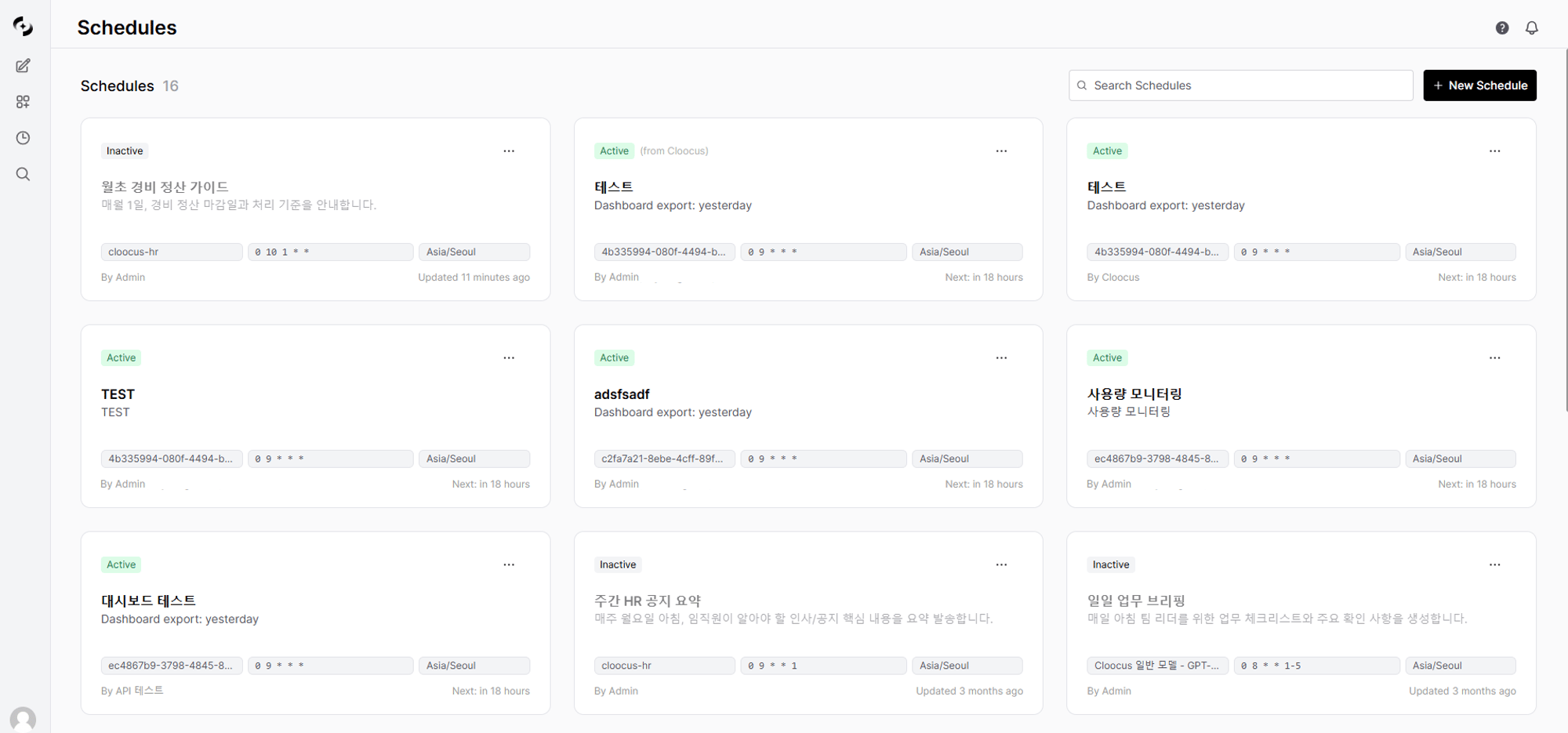Click Updated 3 months ago on 주간 HR card

(x=969, y=691)
